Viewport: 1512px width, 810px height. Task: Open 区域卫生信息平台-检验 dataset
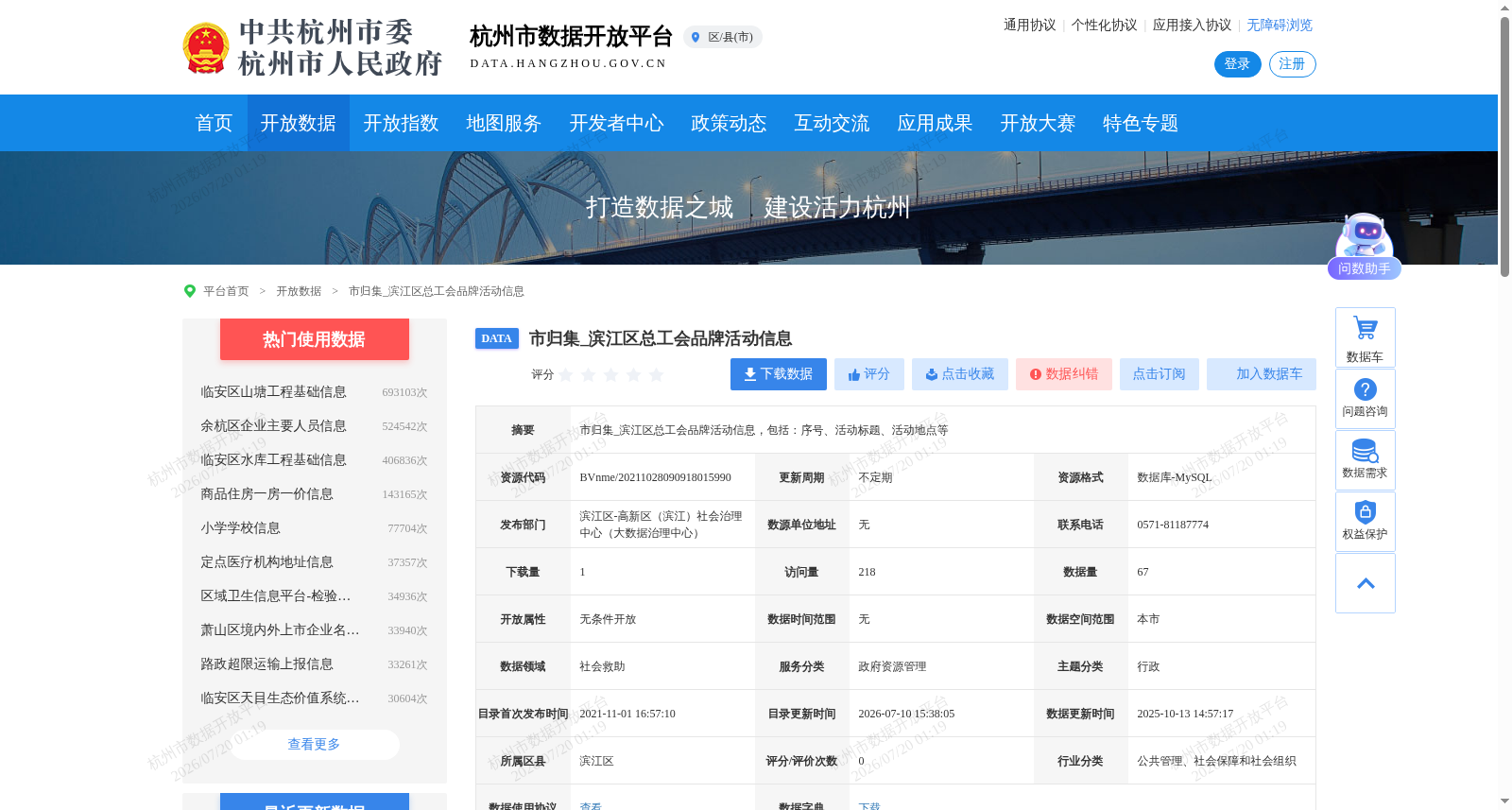pos(275,596)
